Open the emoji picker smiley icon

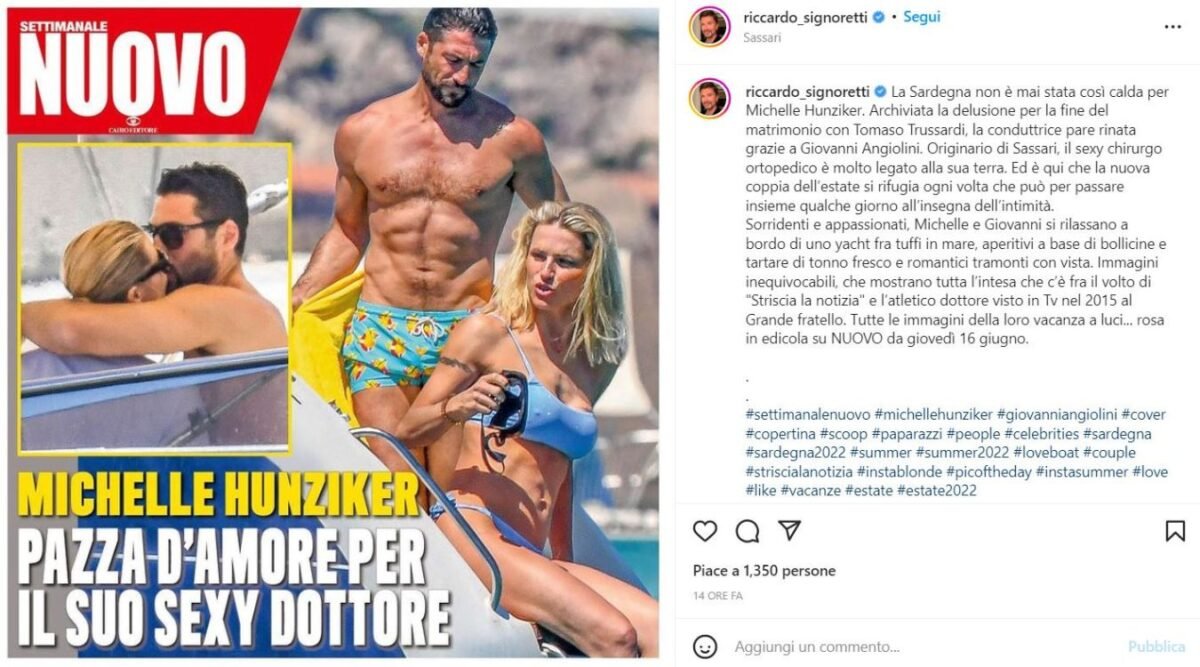tap(705, 646)
